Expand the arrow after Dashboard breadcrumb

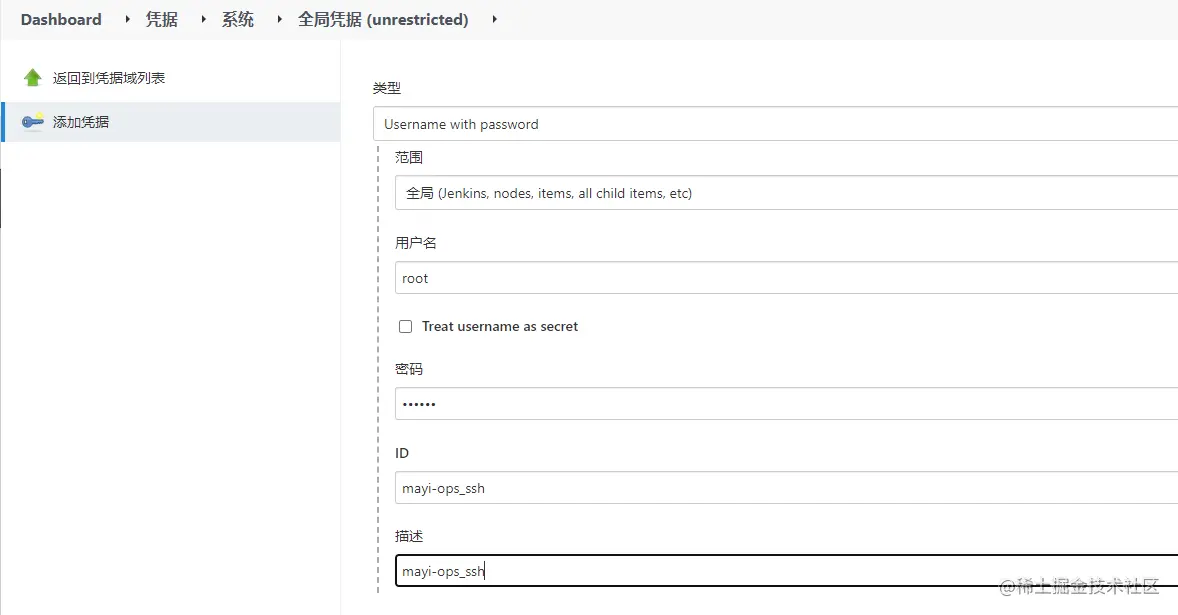(127, 19)
